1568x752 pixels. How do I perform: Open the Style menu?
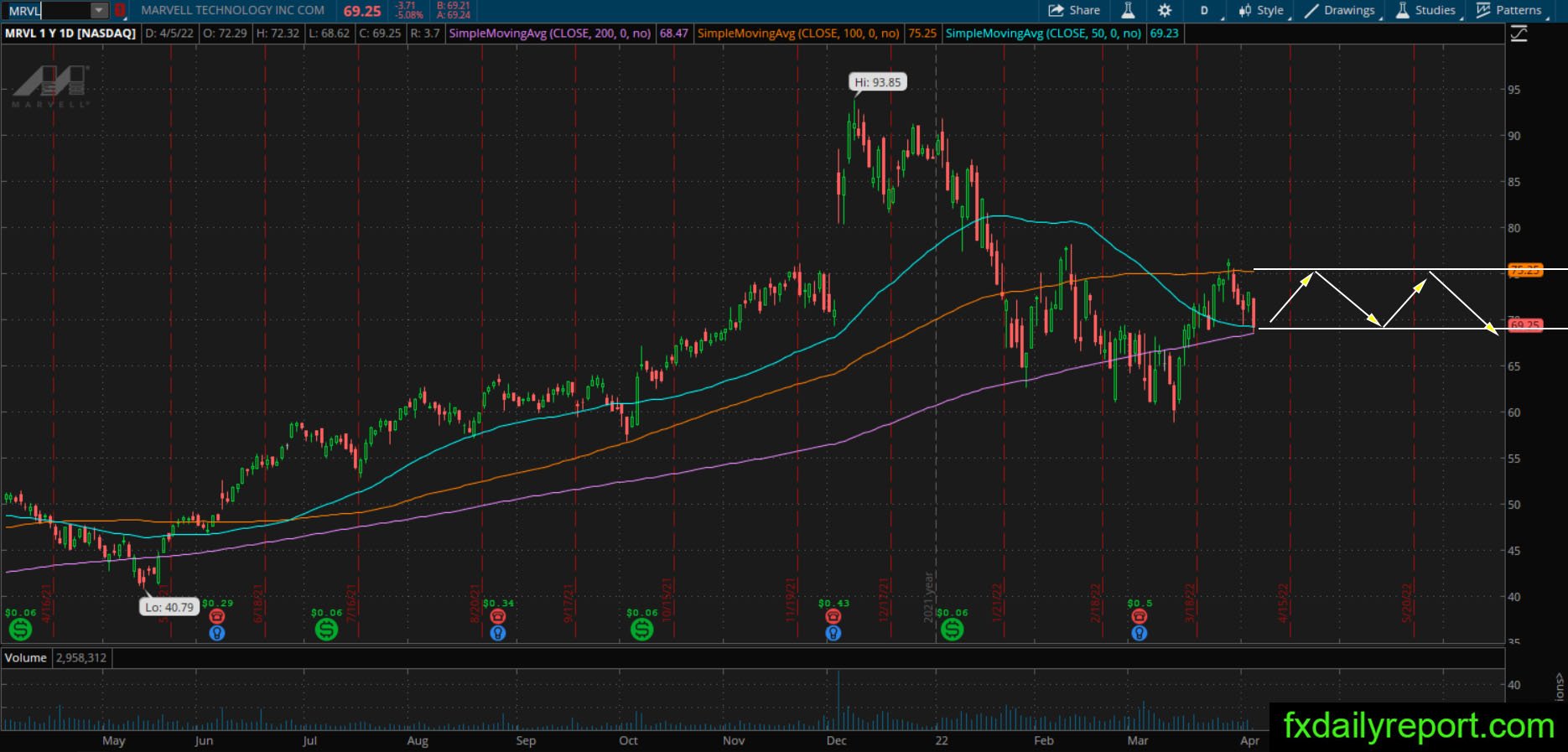[x=1261, y=10]
